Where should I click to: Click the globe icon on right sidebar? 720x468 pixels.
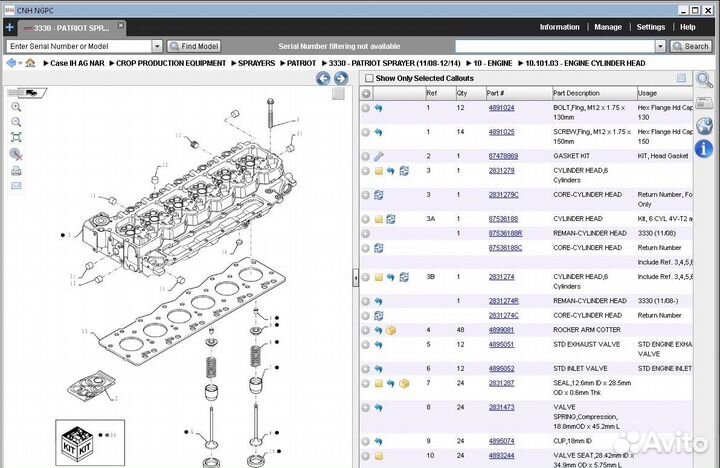pyautogui.click(x=704, y=124)
